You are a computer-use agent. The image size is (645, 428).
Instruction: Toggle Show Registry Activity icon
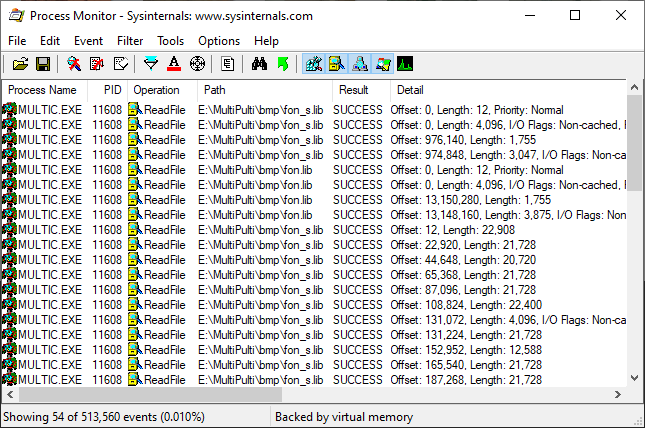[314, 64]
